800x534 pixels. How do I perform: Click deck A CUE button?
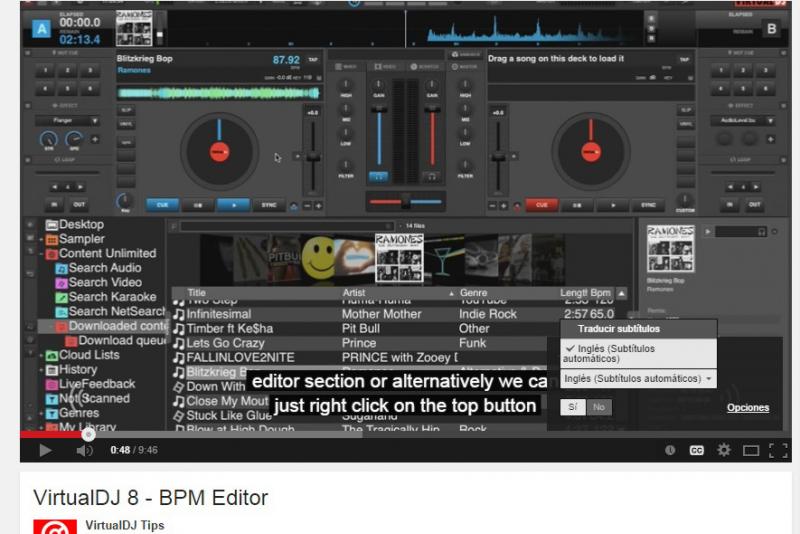[162, 205]
